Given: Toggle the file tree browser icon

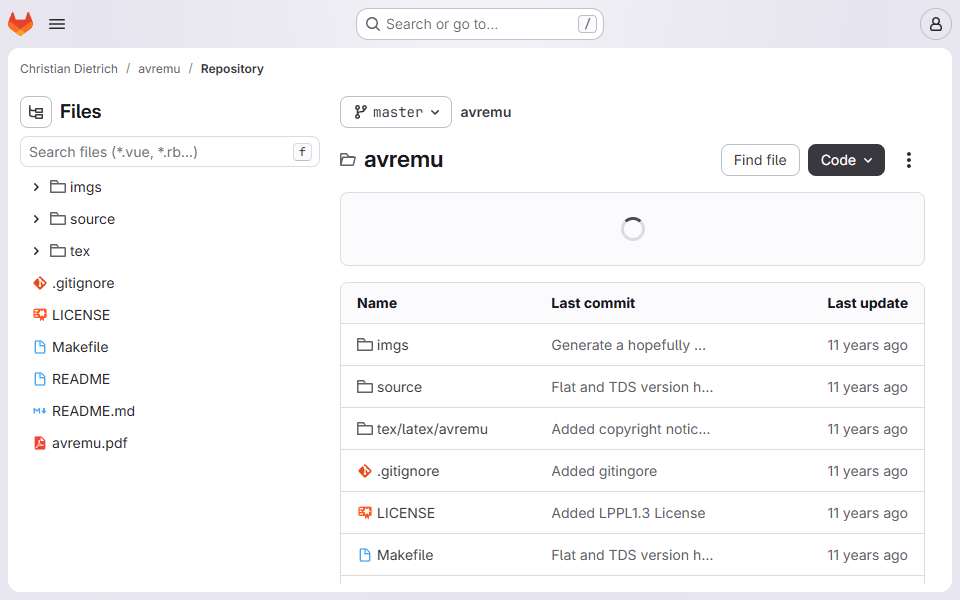Looking at the screenshot, I should (36, 112).
